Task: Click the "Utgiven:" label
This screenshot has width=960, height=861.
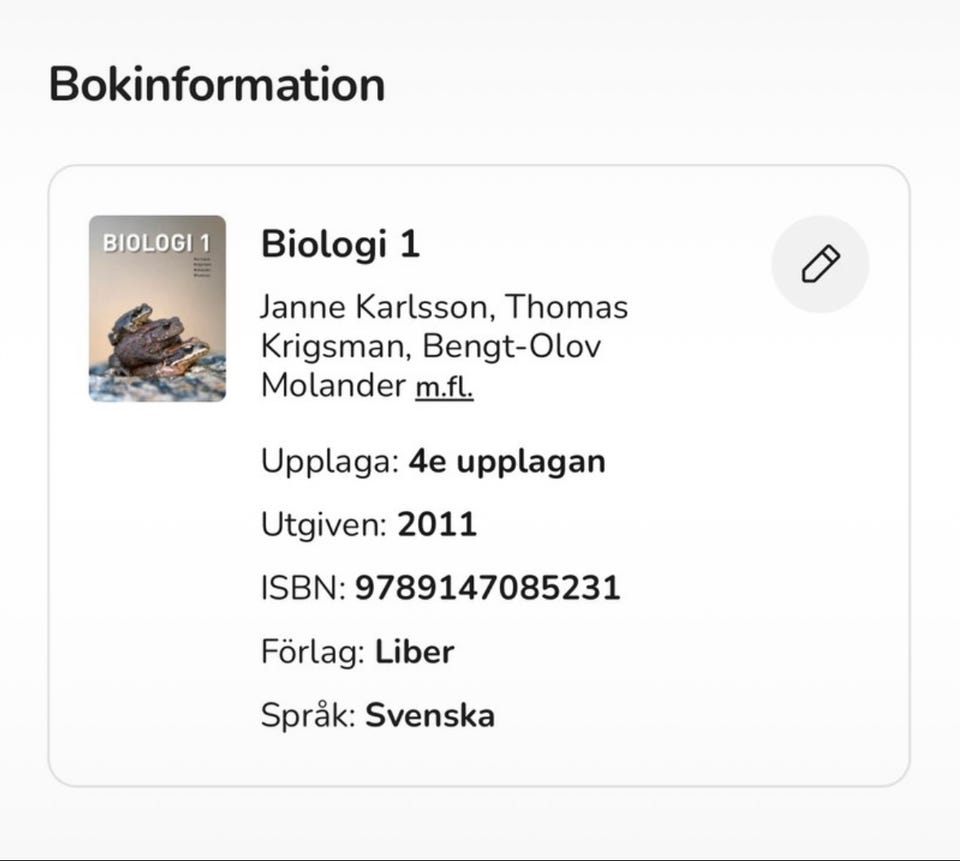Action: click(x=324, y=524)
